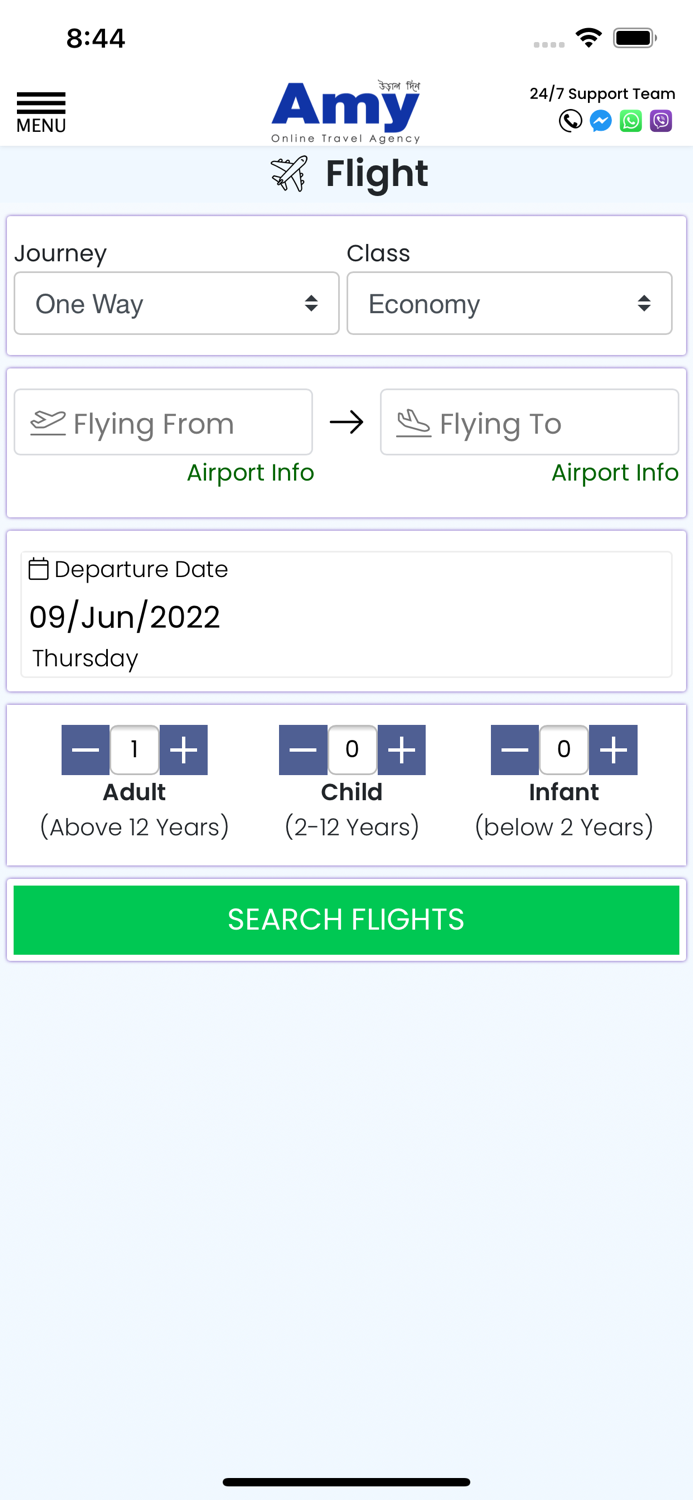Decrease the Infant count
This screenshot has width=693, height=1500.
tap(515, 750)
